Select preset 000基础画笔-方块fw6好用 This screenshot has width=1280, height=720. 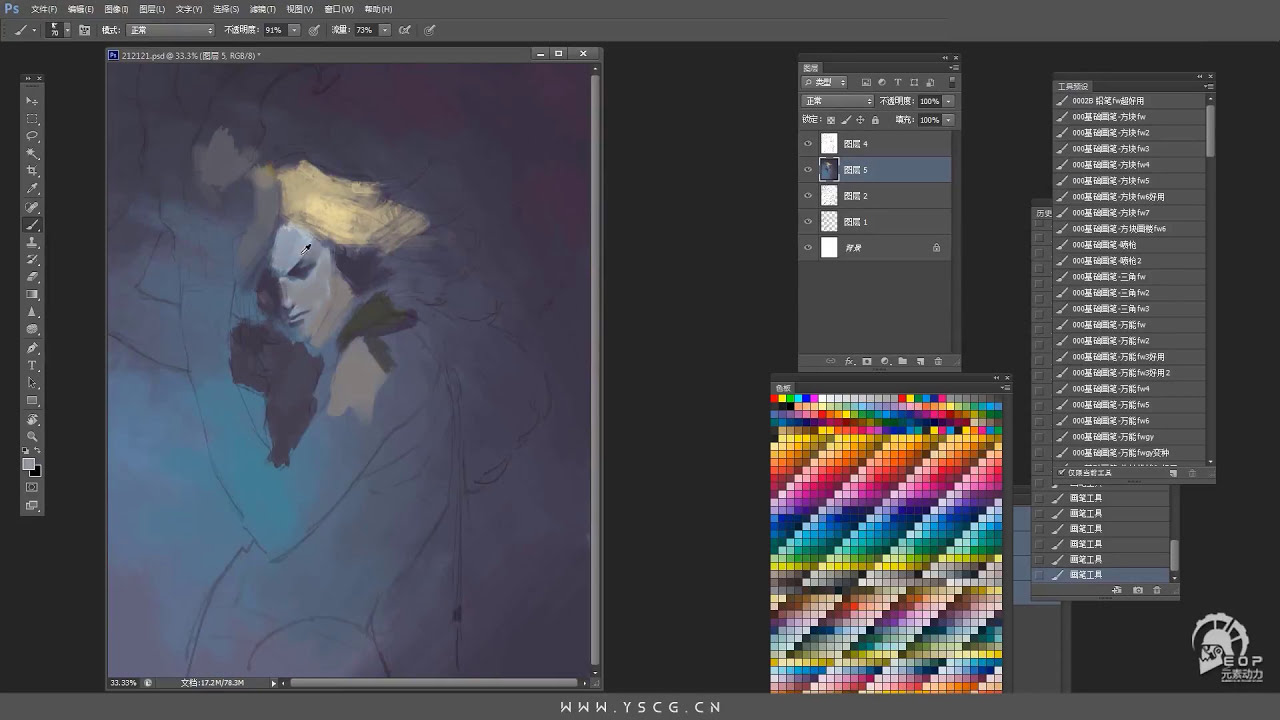[x=1130, y=197]
